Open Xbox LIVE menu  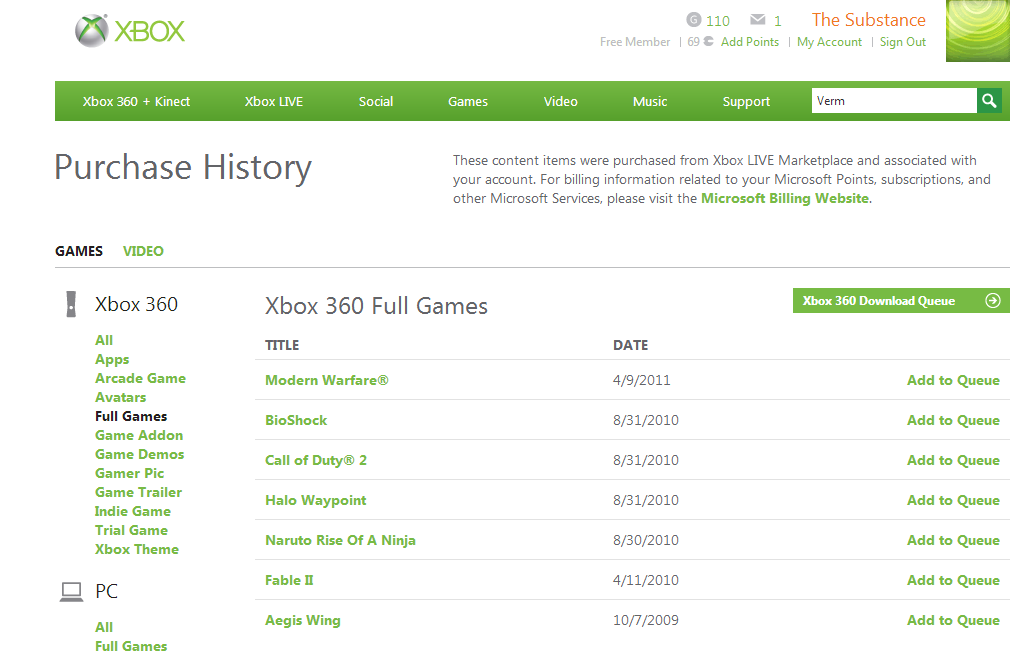[273, 101]
